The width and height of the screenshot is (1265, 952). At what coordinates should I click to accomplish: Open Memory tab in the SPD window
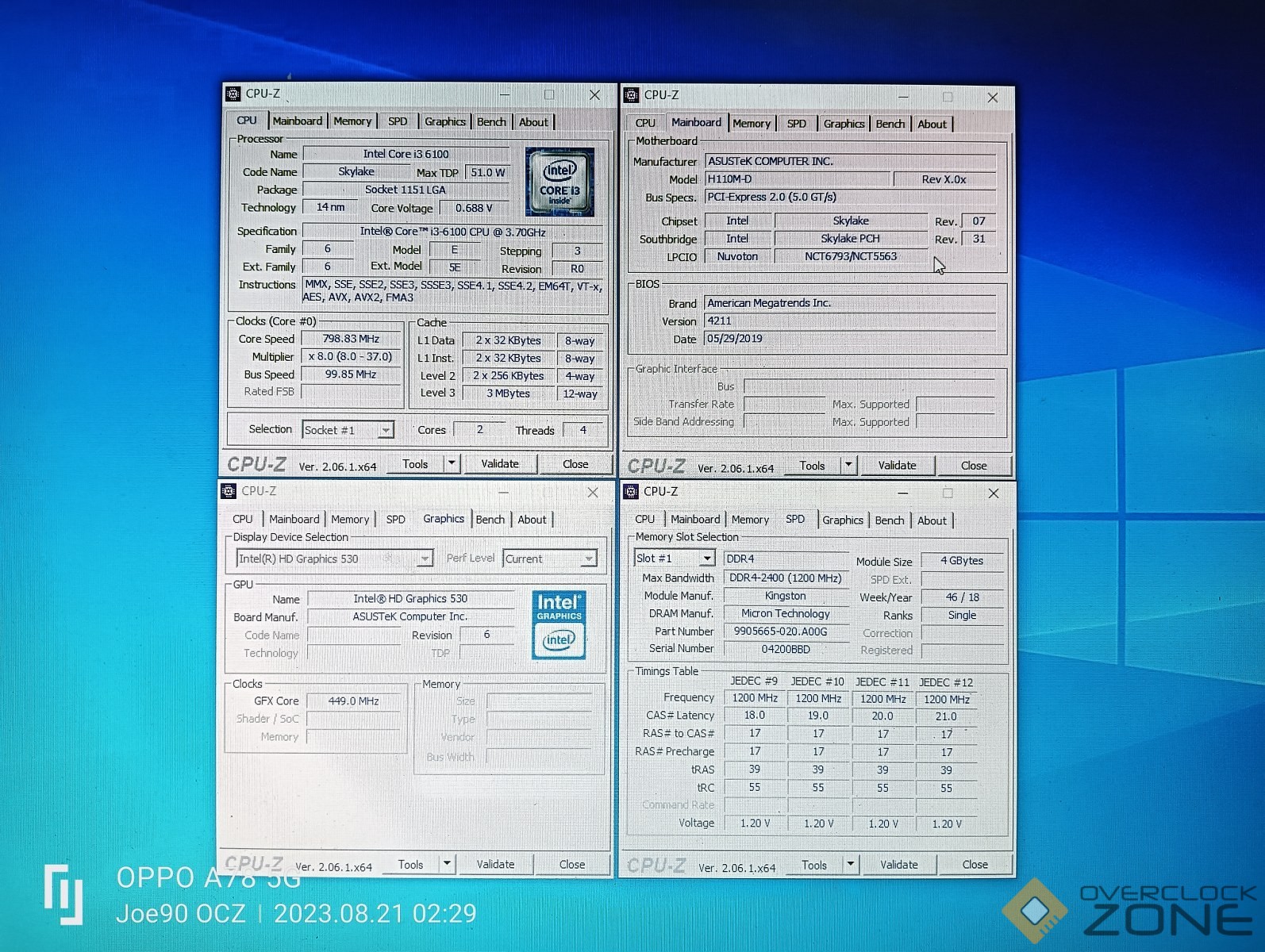[x=750, y=520]
